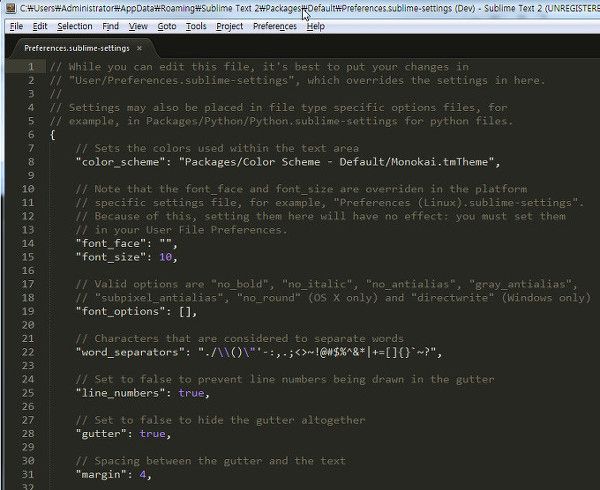Image resolution: width=600 pixels, height=490 pixels.
Task: Click the font_size value 10
Action: 165,257
